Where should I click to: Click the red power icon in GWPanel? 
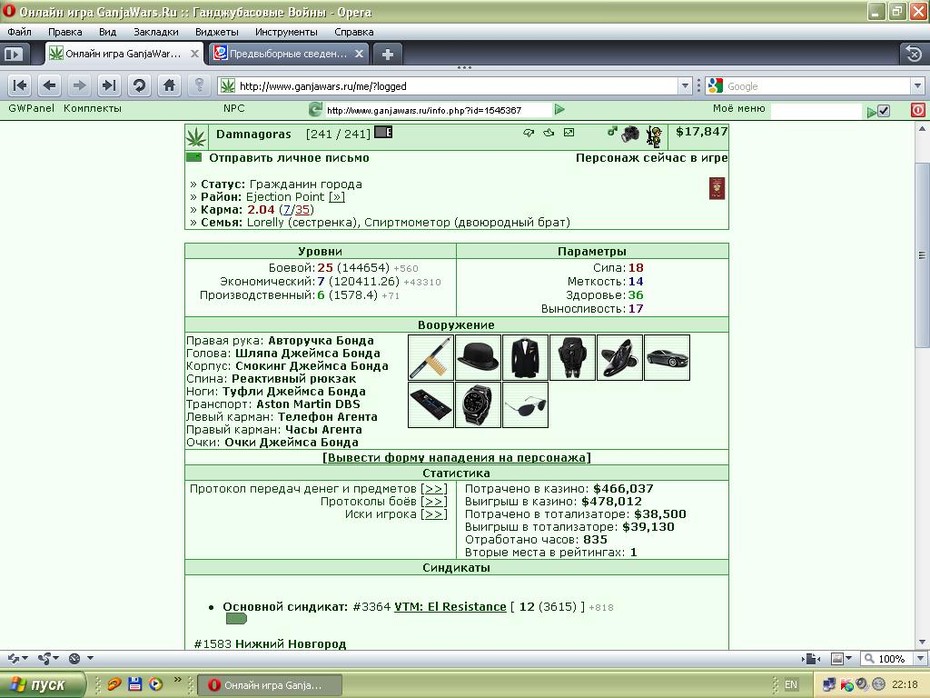[x=918, y=110]
